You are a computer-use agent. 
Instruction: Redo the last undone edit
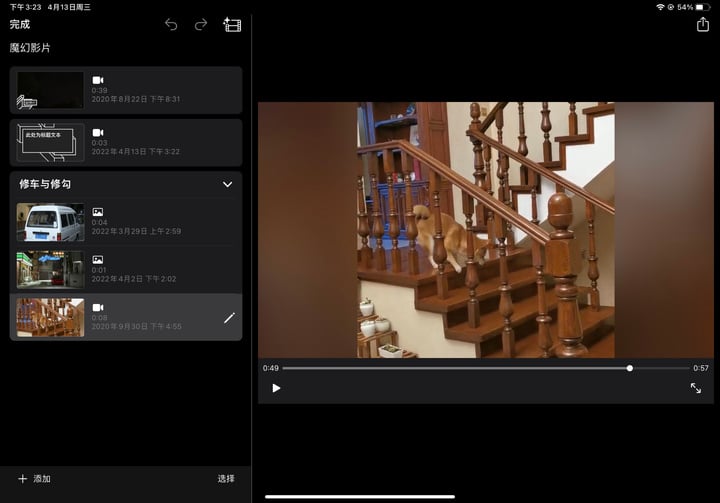tap(201, 24)
